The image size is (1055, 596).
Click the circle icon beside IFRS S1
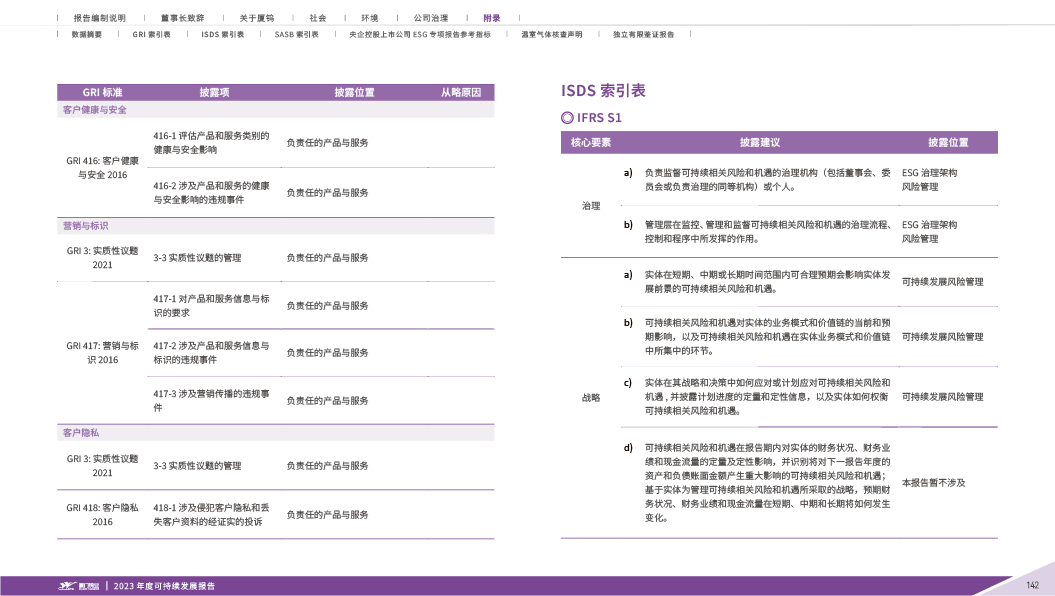(568, 117)
